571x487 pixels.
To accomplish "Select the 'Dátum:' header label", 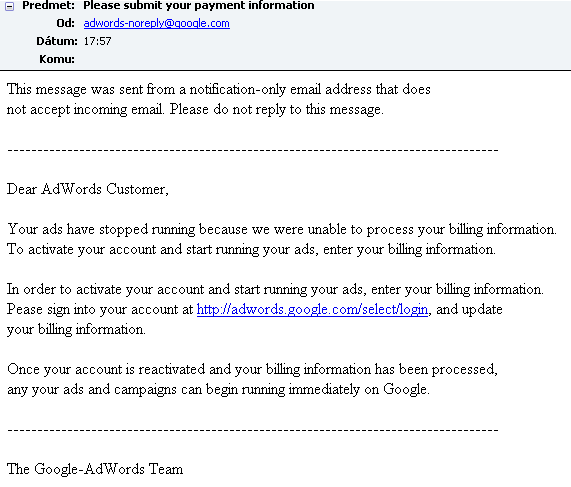I will [57, 41].
